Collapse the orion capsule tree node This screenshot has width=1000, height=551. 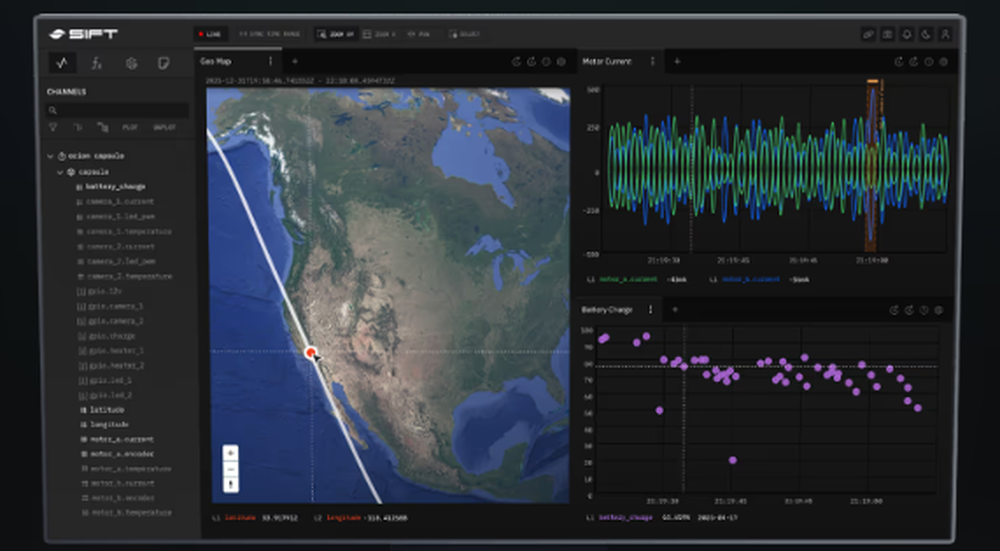point(51,156)
